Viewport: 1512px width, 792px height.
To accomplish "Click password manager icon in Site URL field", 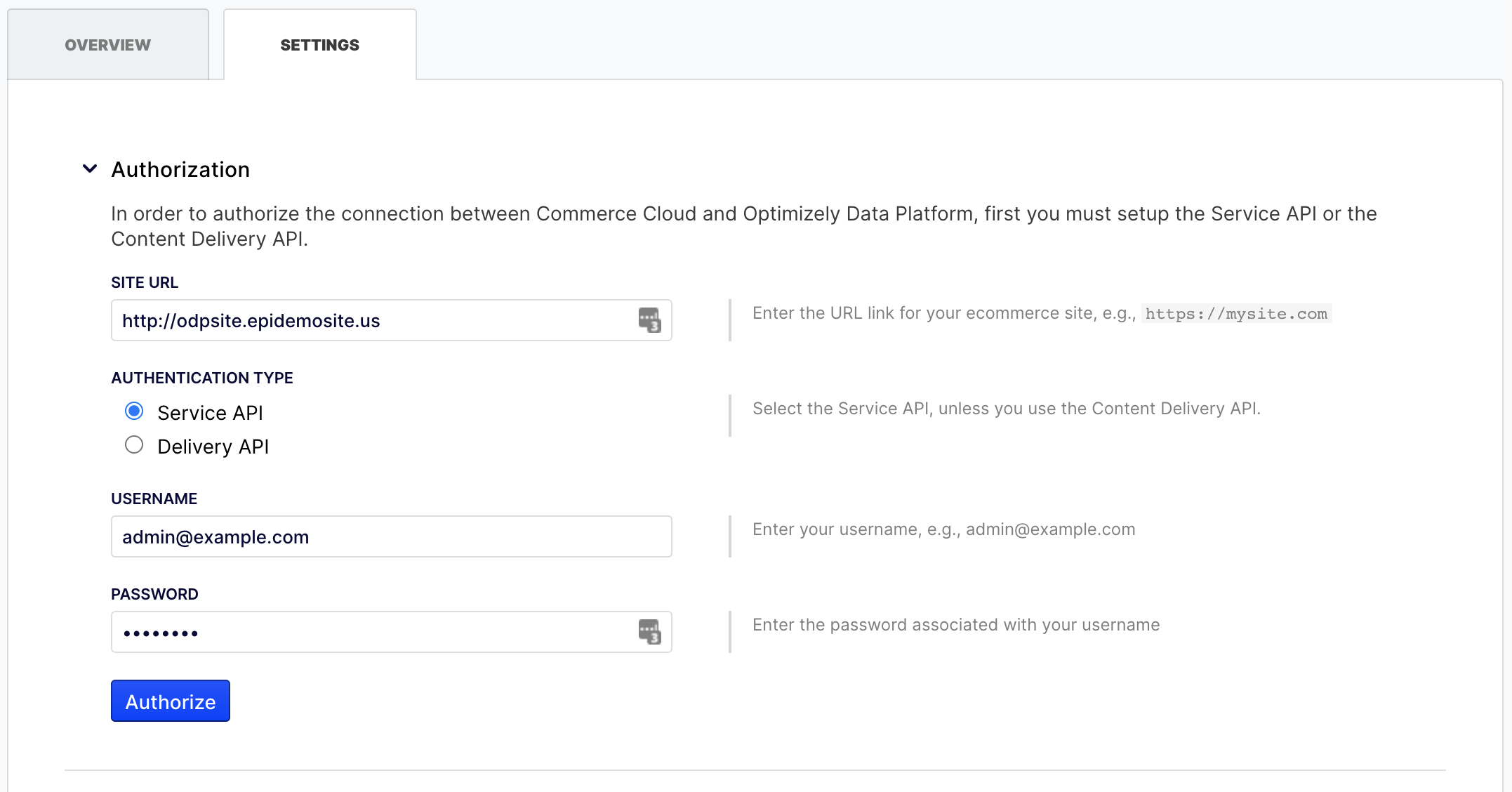I will 649,320.
